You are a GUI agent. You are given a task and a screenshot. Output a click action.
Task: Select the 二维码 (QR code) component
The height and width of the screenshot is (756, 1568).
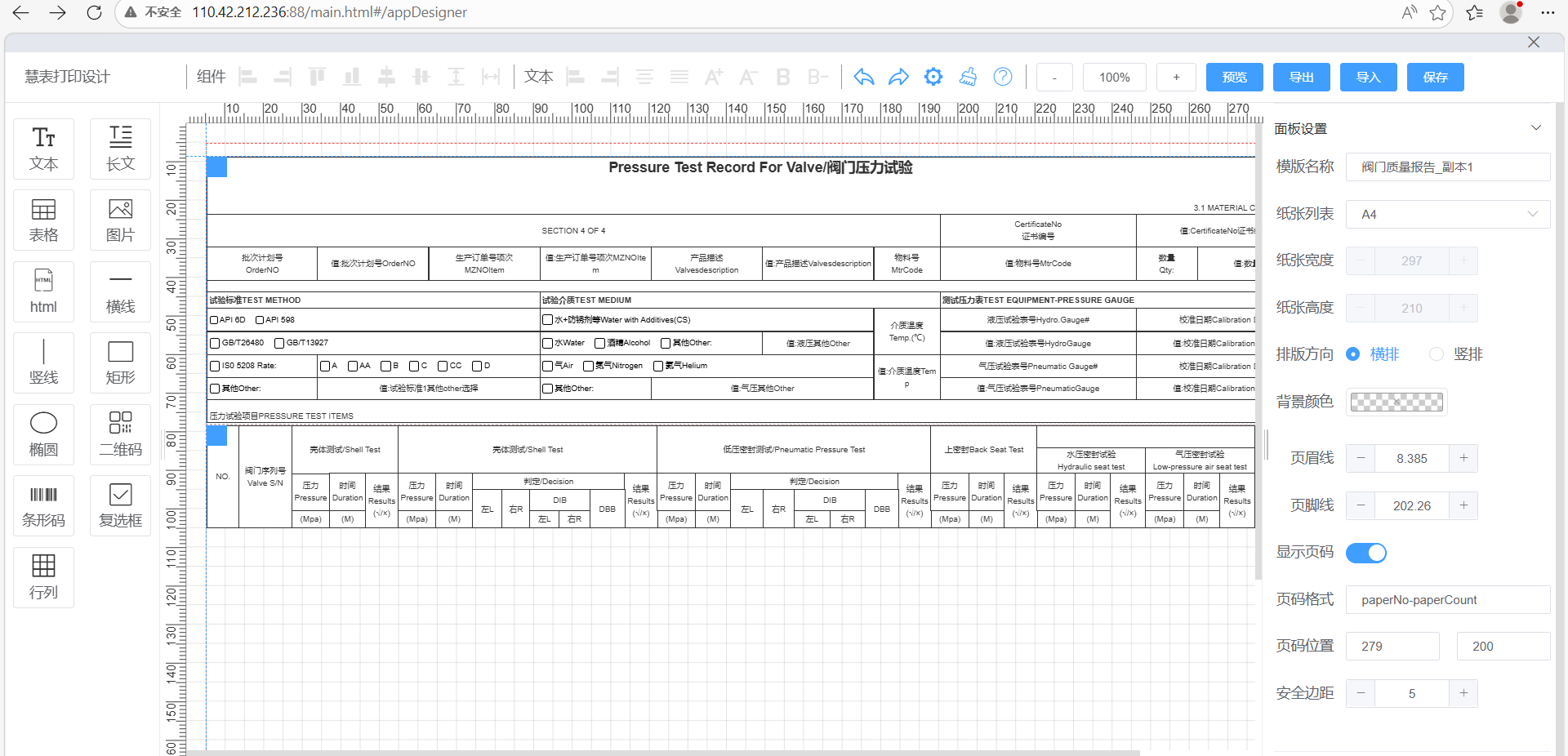click(120, 434)
